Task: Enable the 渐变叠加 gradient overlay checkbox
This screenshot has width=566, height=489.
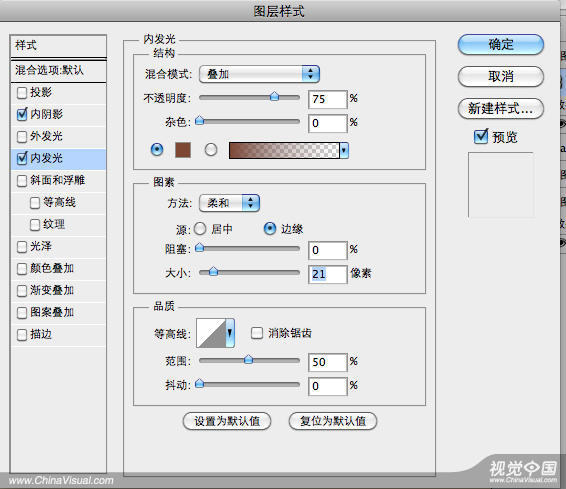Action: click(x=22, y=291)
